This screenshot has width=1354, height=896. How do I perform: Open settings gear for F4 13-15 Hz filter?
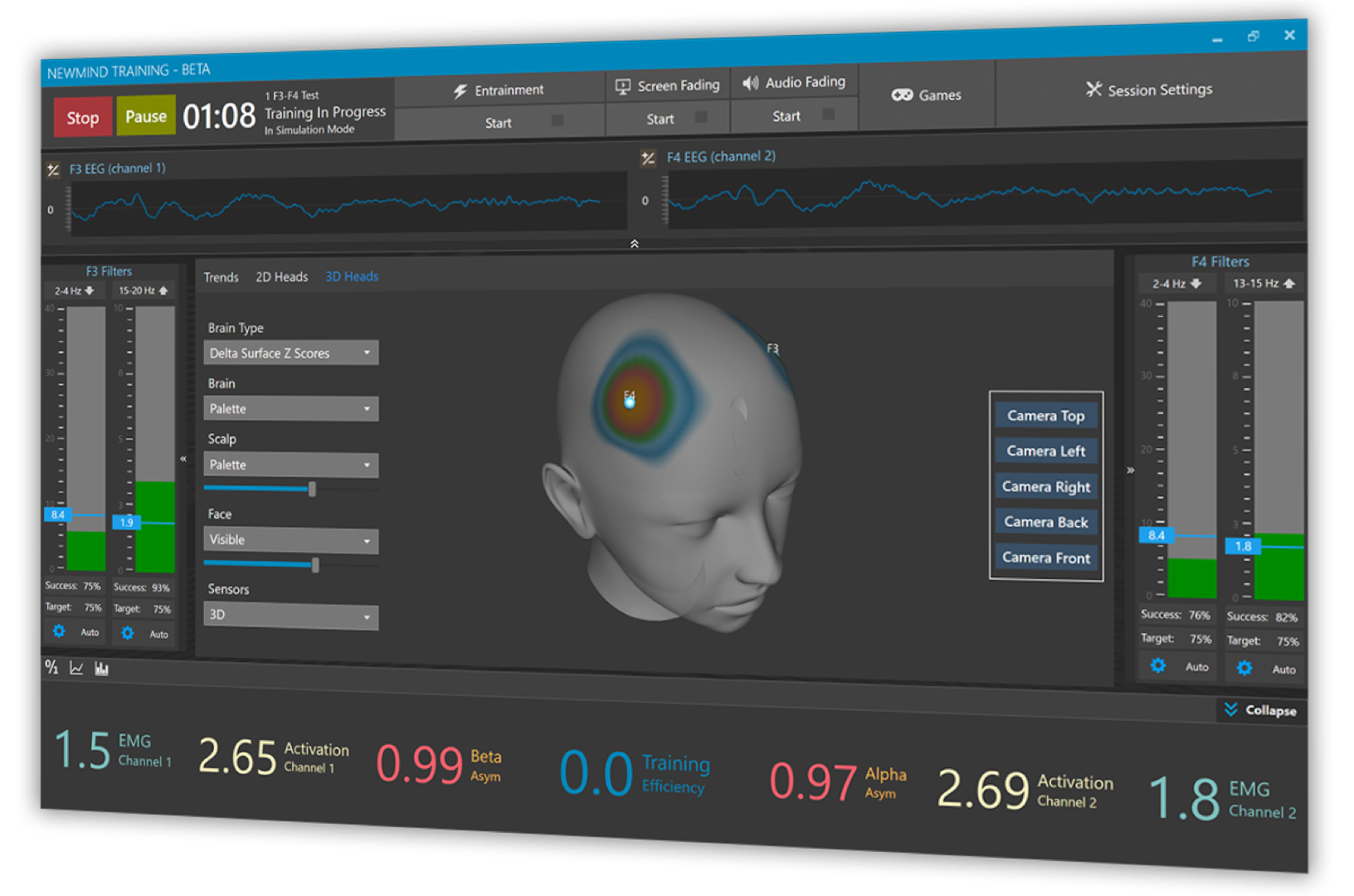click(x=1244, y=668)
